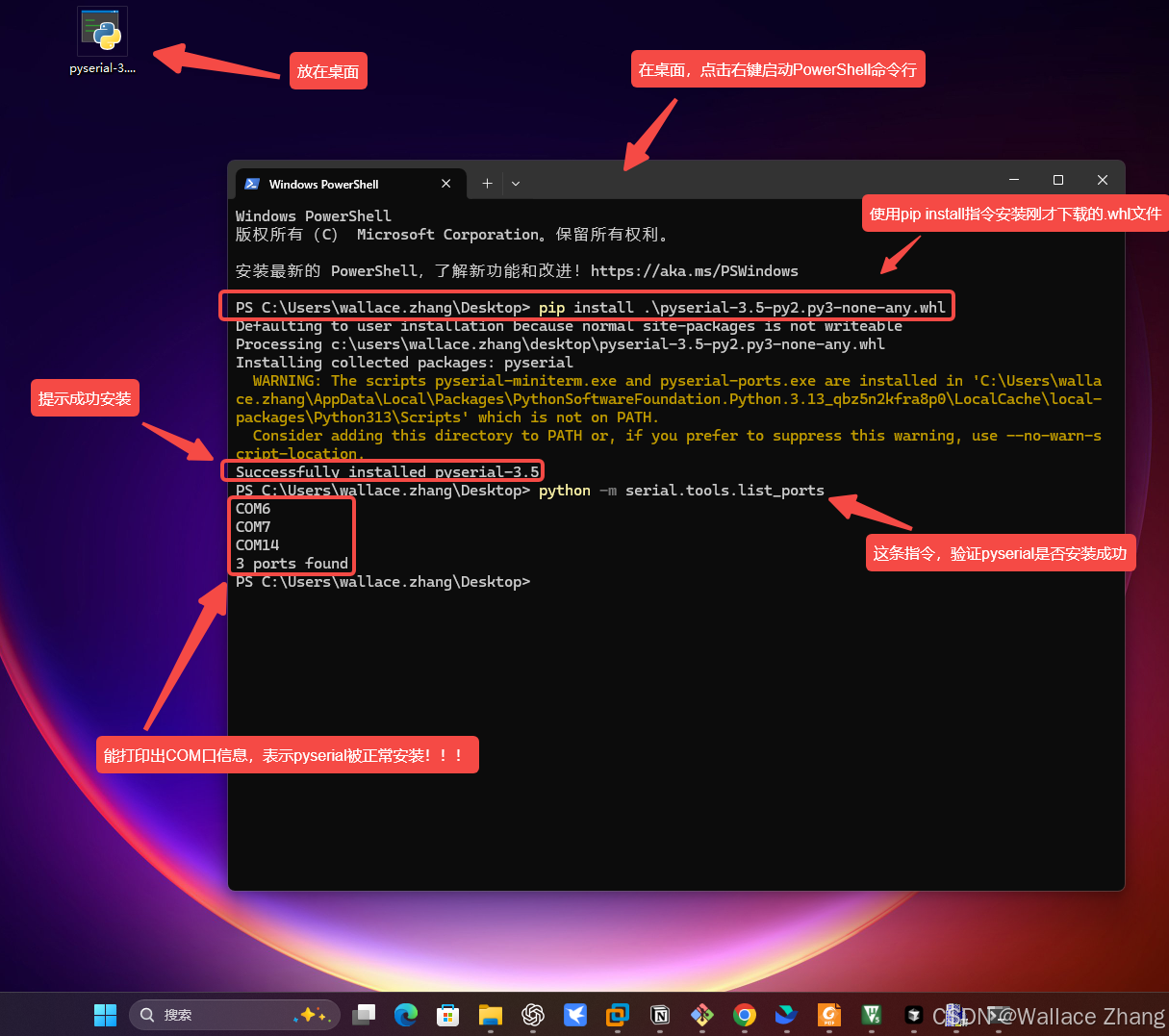Click the PowerShell icon in tab
1169x1036 pixels.
click(x=252, y=184)
